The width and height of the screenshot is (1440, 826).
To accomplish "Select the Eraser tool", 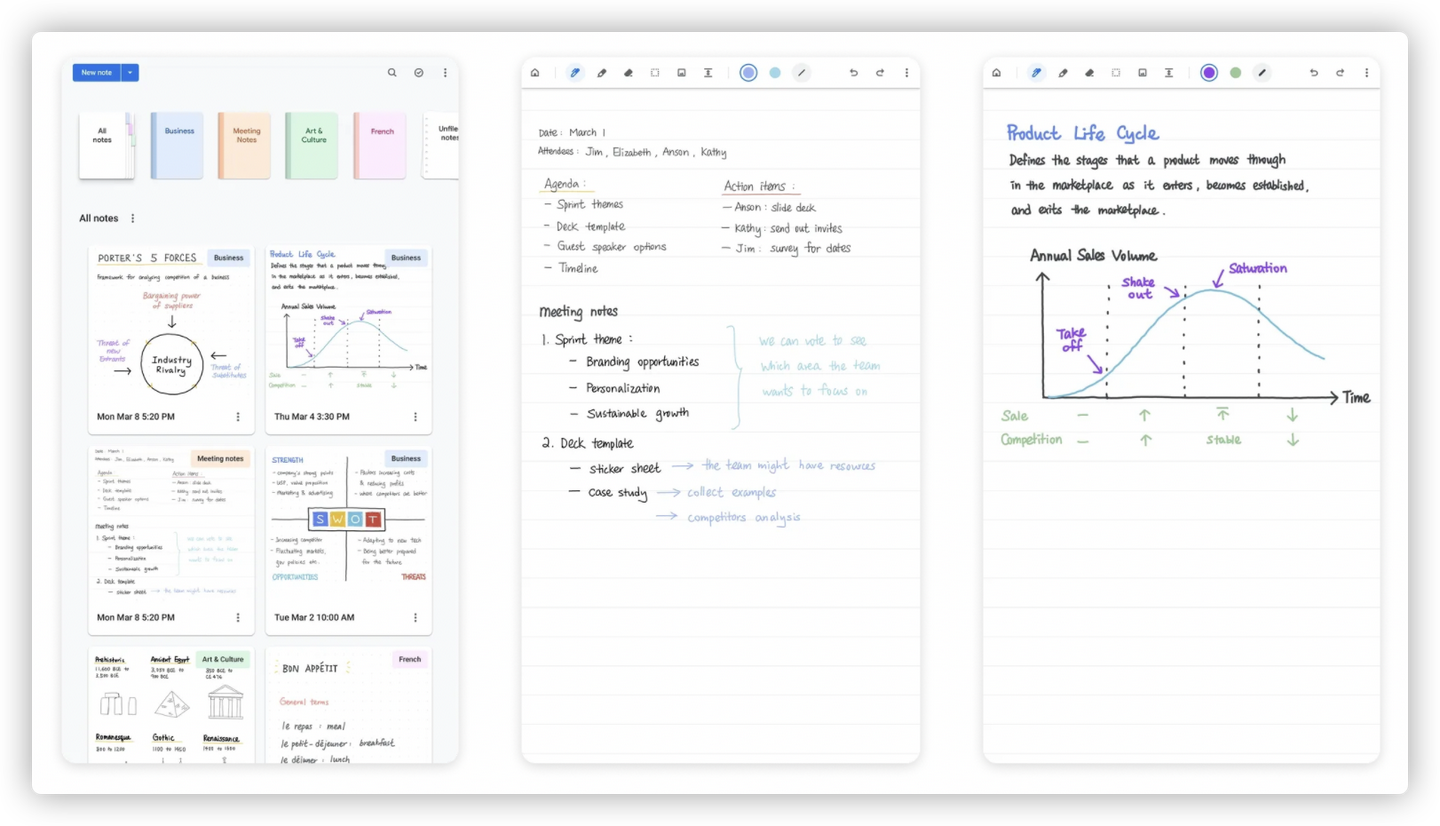I will [628, 72].
